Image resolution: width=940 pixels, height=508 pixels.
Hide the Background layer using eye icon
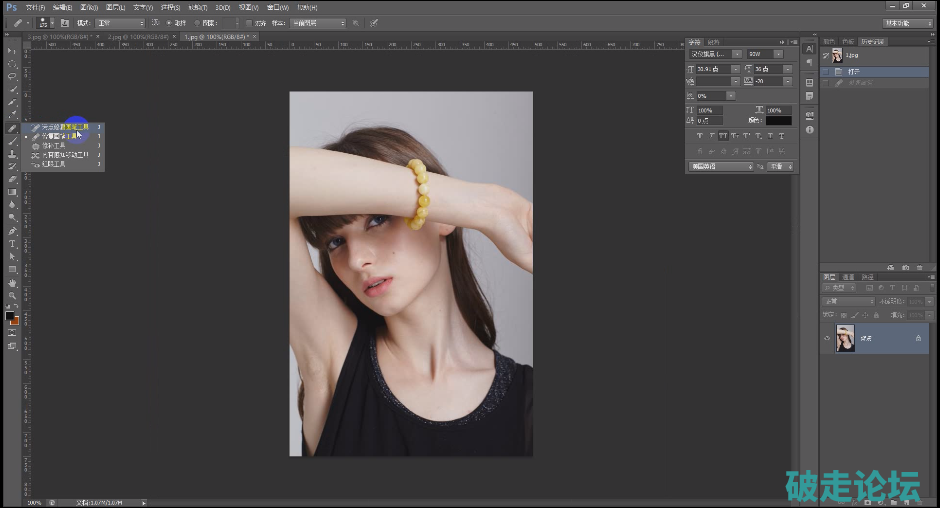826,340
